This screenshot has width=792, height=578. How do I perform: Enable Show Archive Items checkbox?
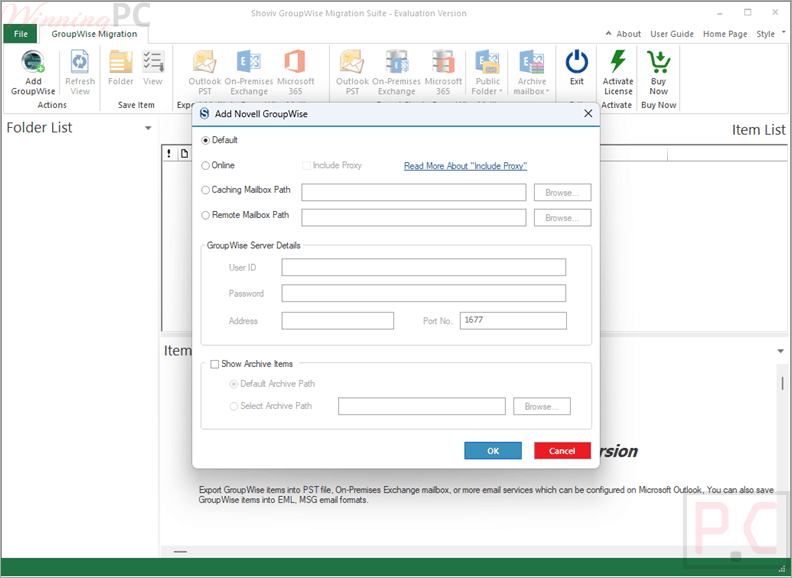[x=215, y=364]
